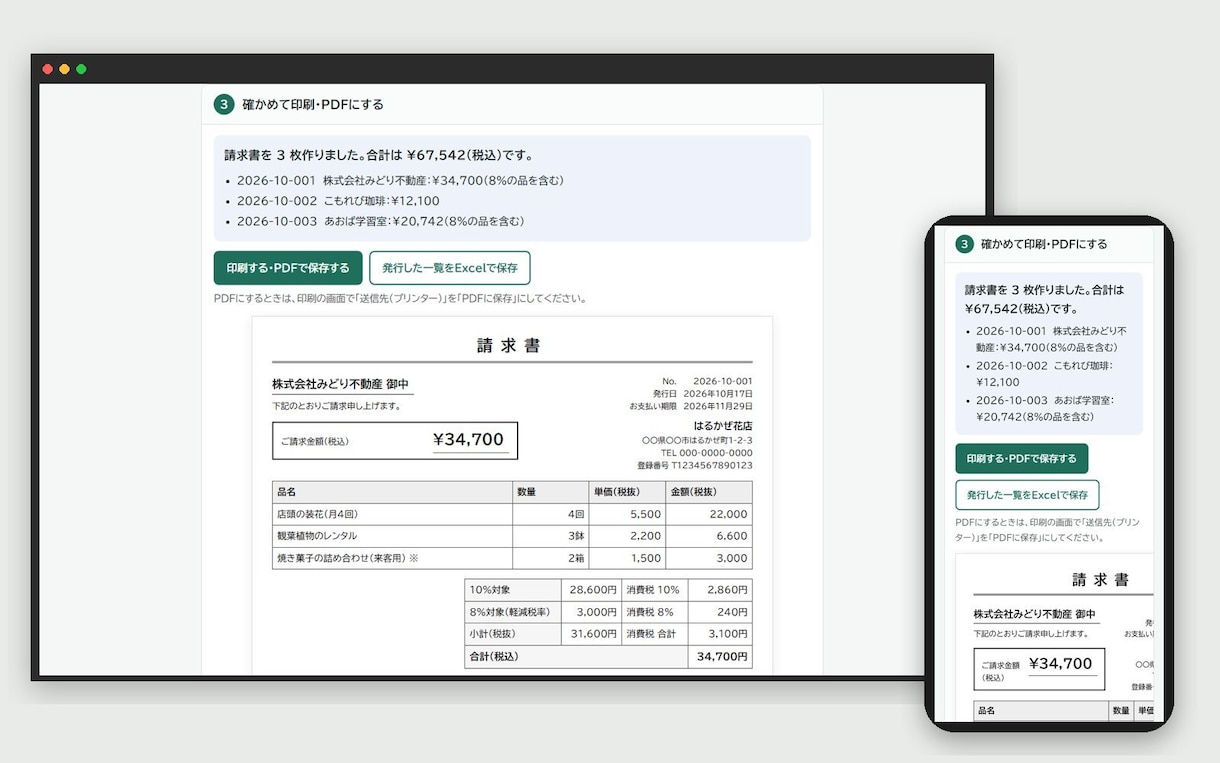The width and height of the screenshot is (1220, 763).
Task: Select desktop list row 2026-10-003 あおば学習室
Action: pos(380,221)
